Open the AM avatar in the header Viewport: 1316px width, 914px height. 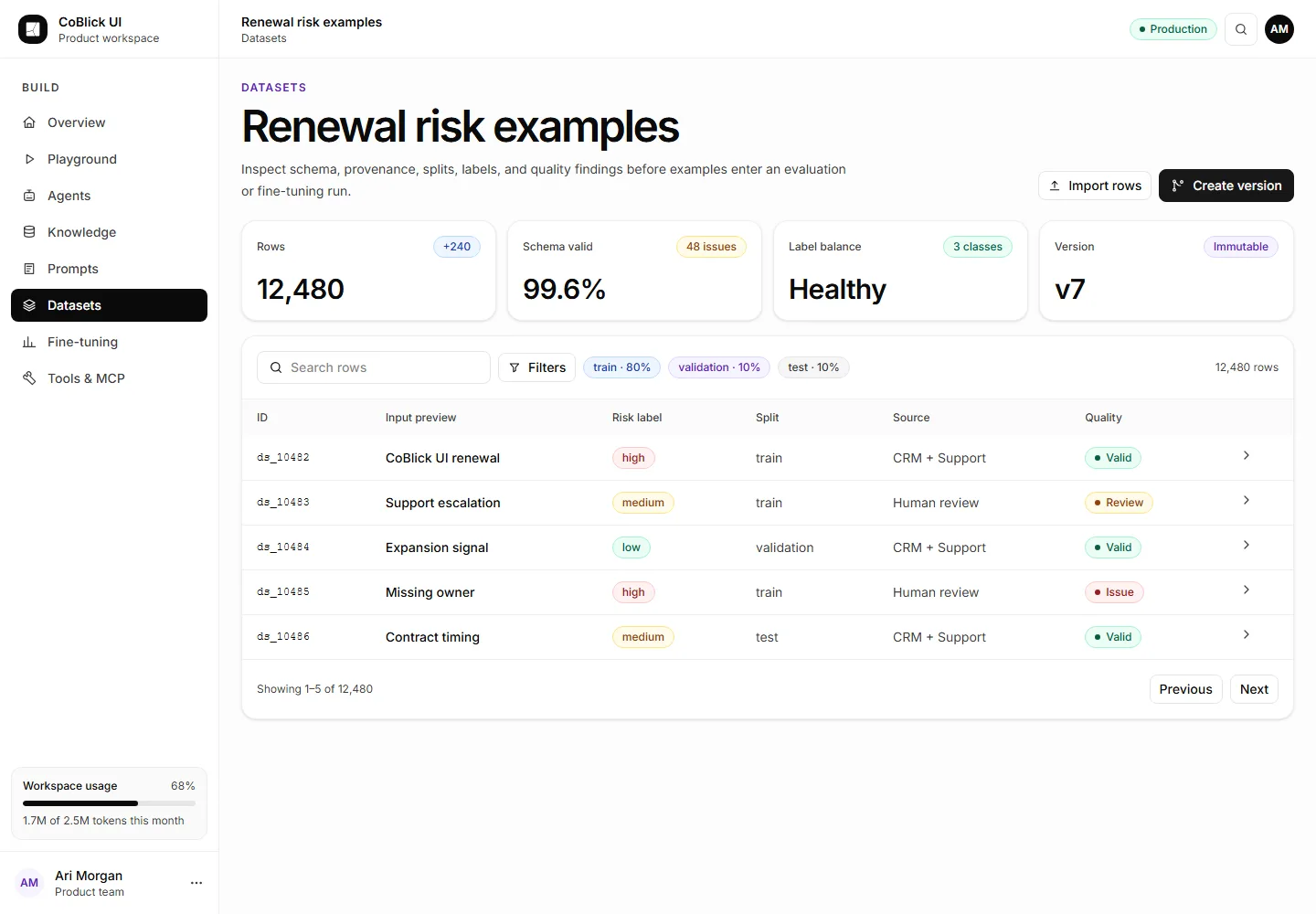[x=1279, y=29]
